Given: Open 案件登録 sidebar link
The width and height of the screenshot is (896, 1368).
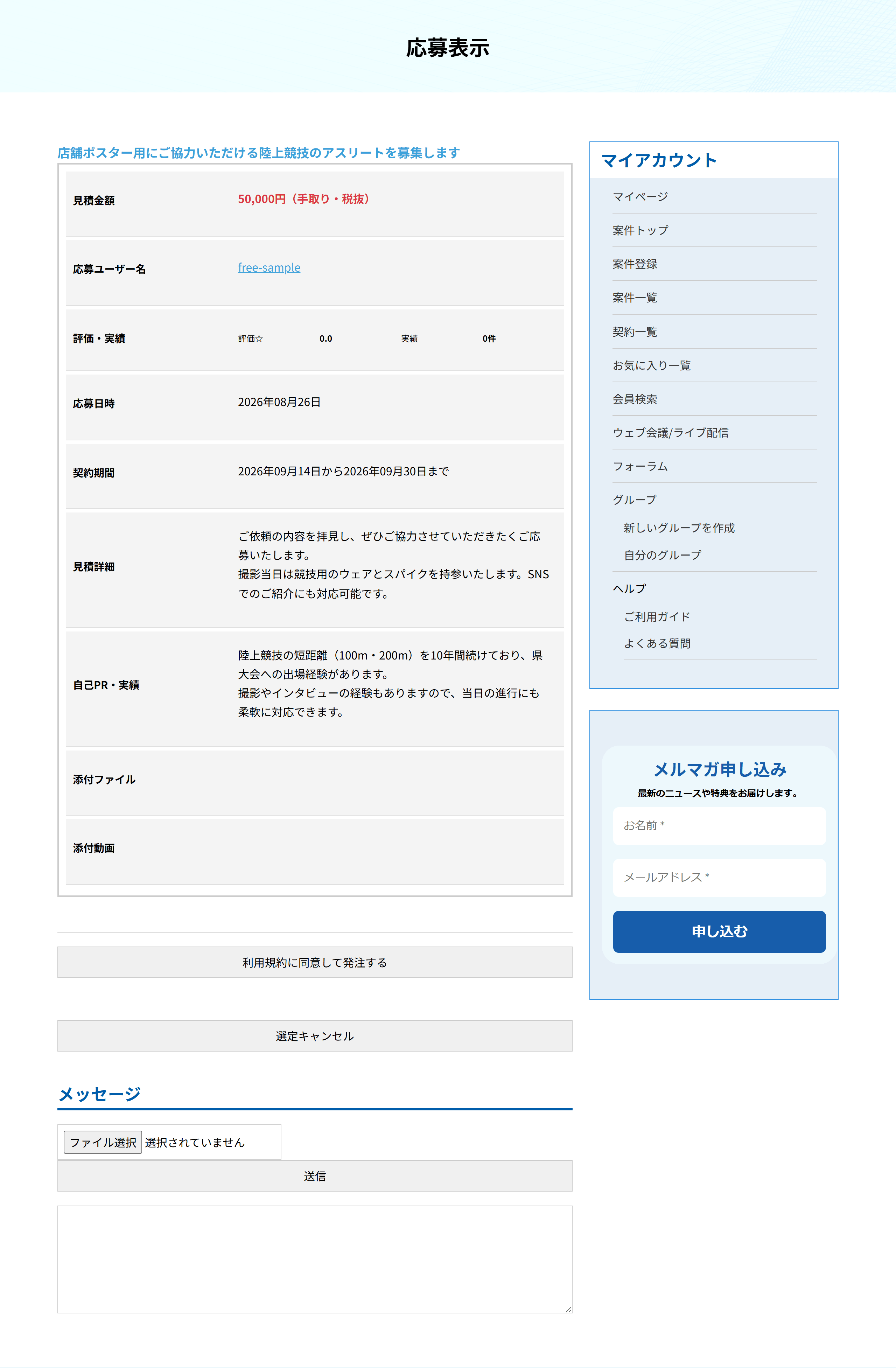Looking at the screenshot, I should (x=635, y=264).
